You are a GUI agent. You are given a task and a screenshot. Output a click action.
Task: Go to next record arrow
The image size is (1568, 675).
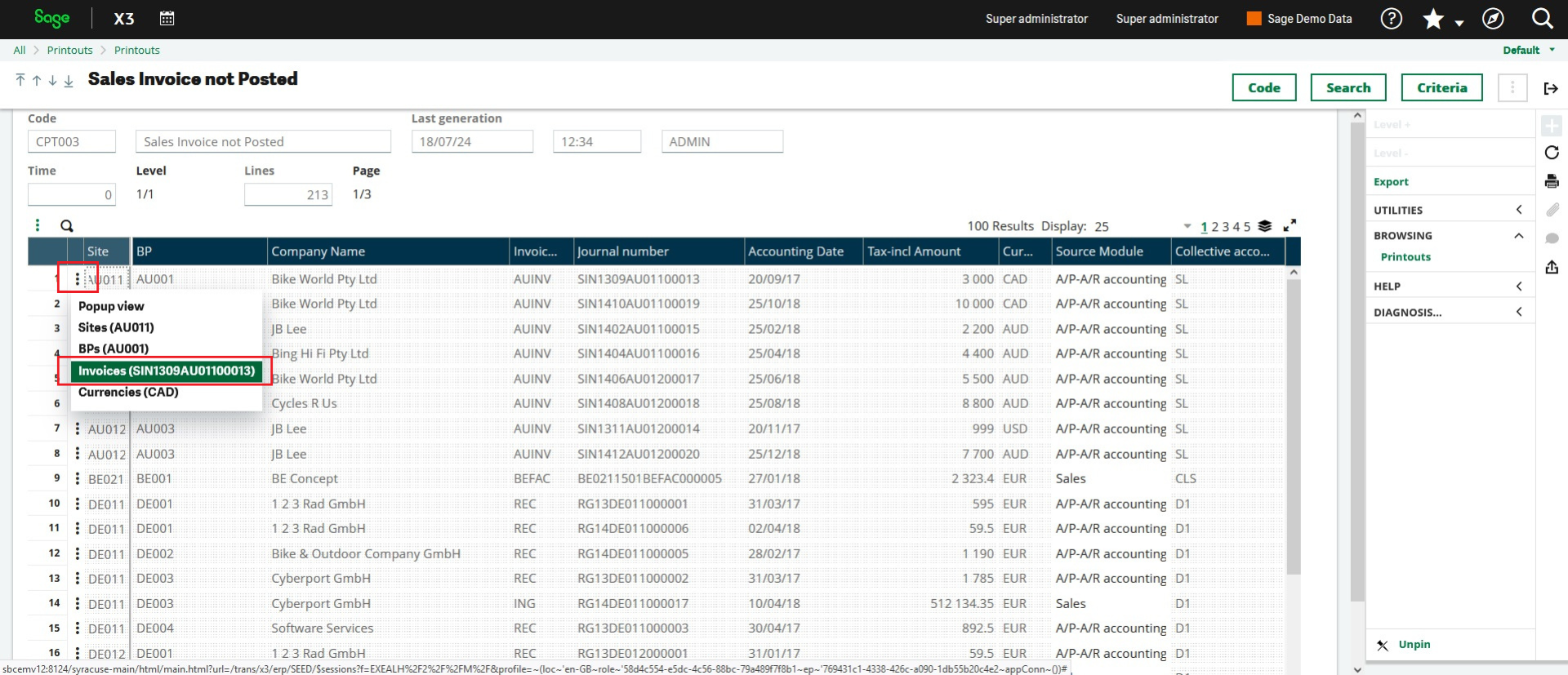[x=52, y=80]
